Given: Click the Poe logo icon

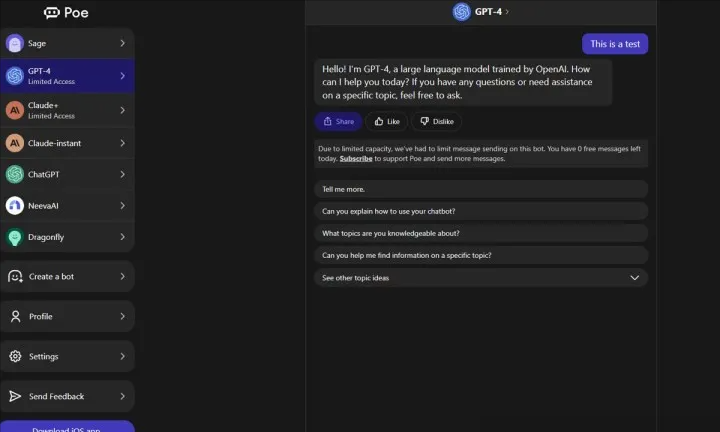Looking at the screenshot, I should tap(52, 13).
